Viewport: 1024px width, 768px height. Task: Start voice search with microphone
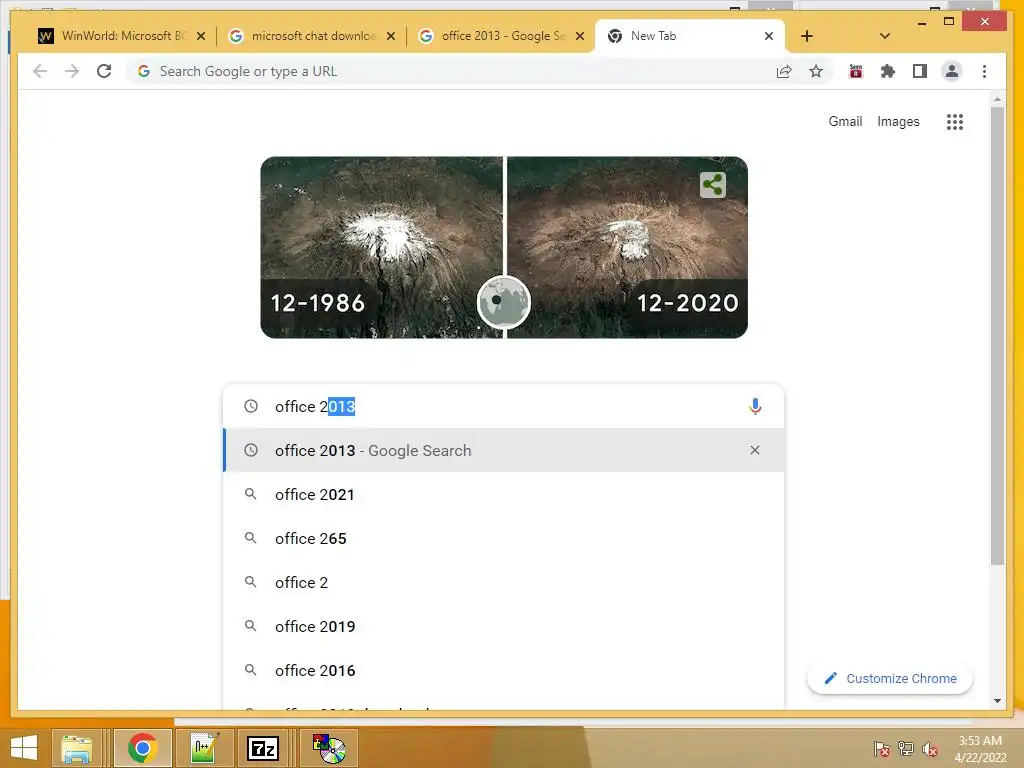[x=755, y=406]
